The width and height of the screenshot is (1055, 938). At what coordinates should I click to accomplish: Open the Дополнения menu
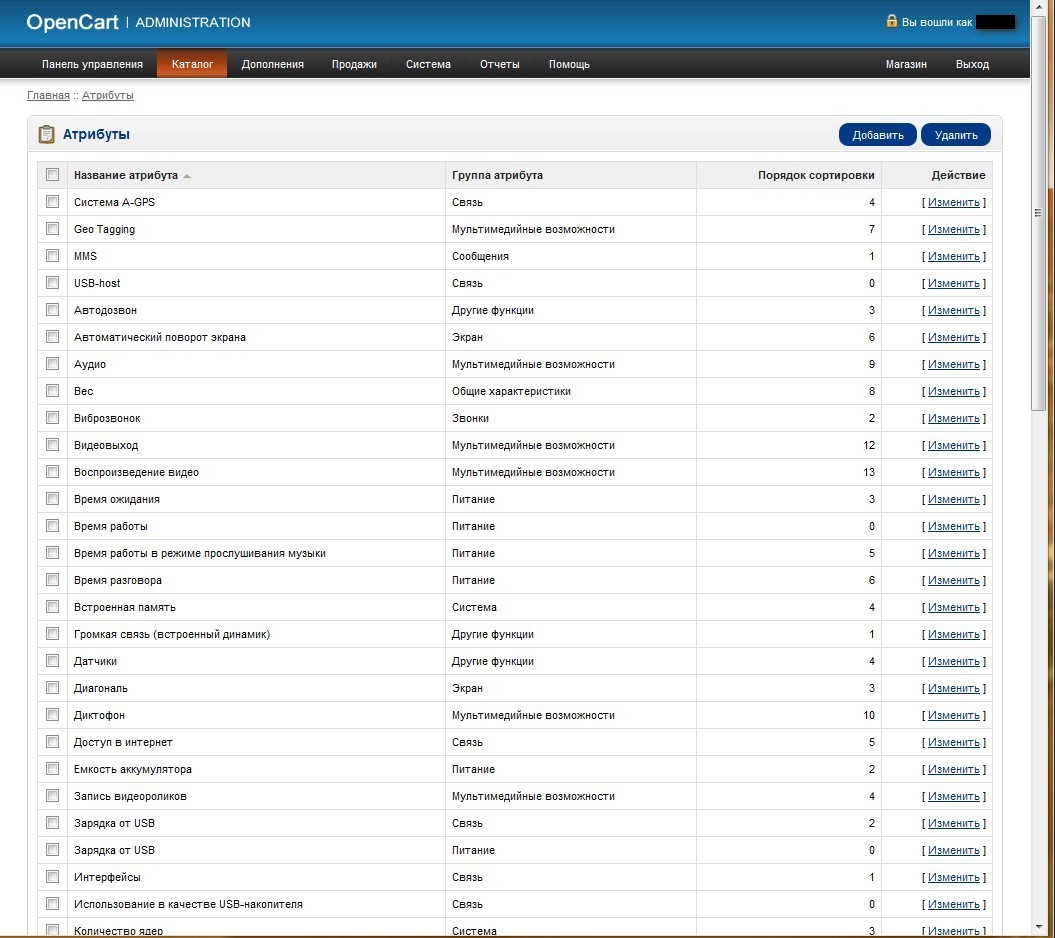[272, 64]
